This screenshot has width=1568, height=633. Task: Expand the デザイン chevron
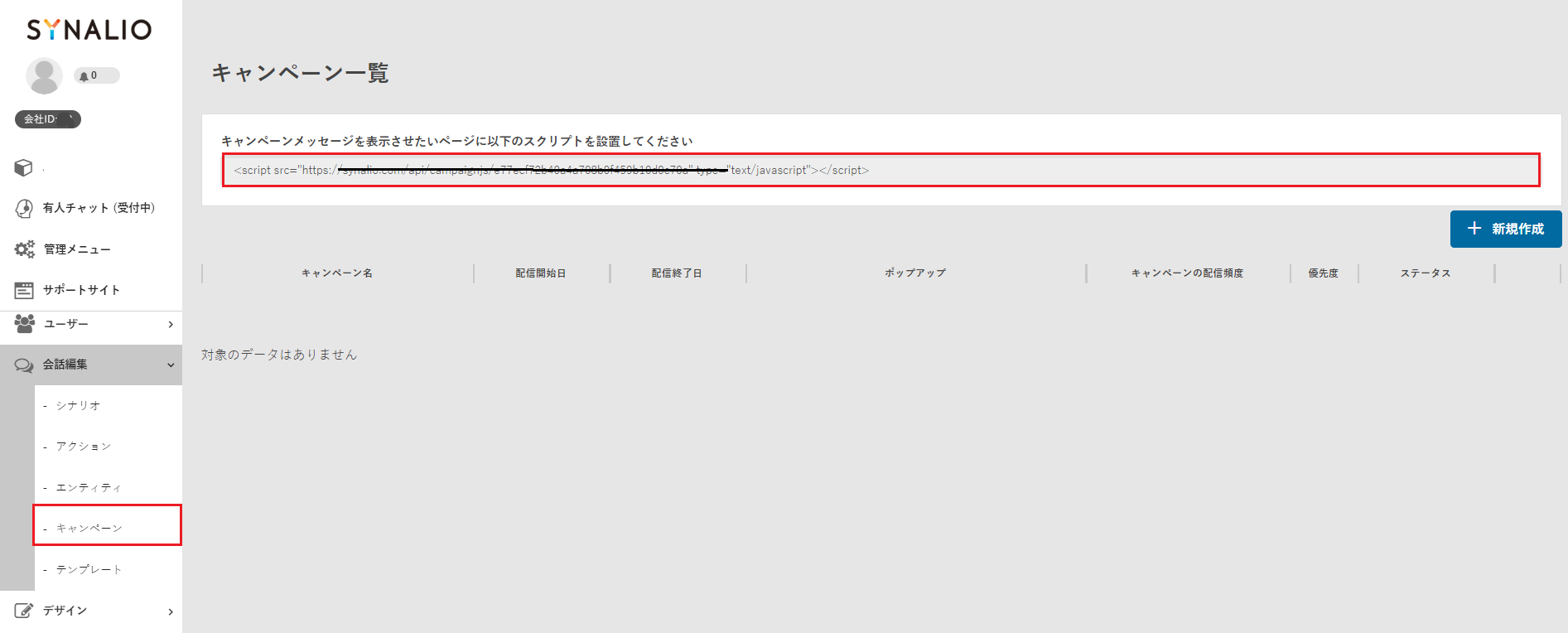tap(171, 611)
